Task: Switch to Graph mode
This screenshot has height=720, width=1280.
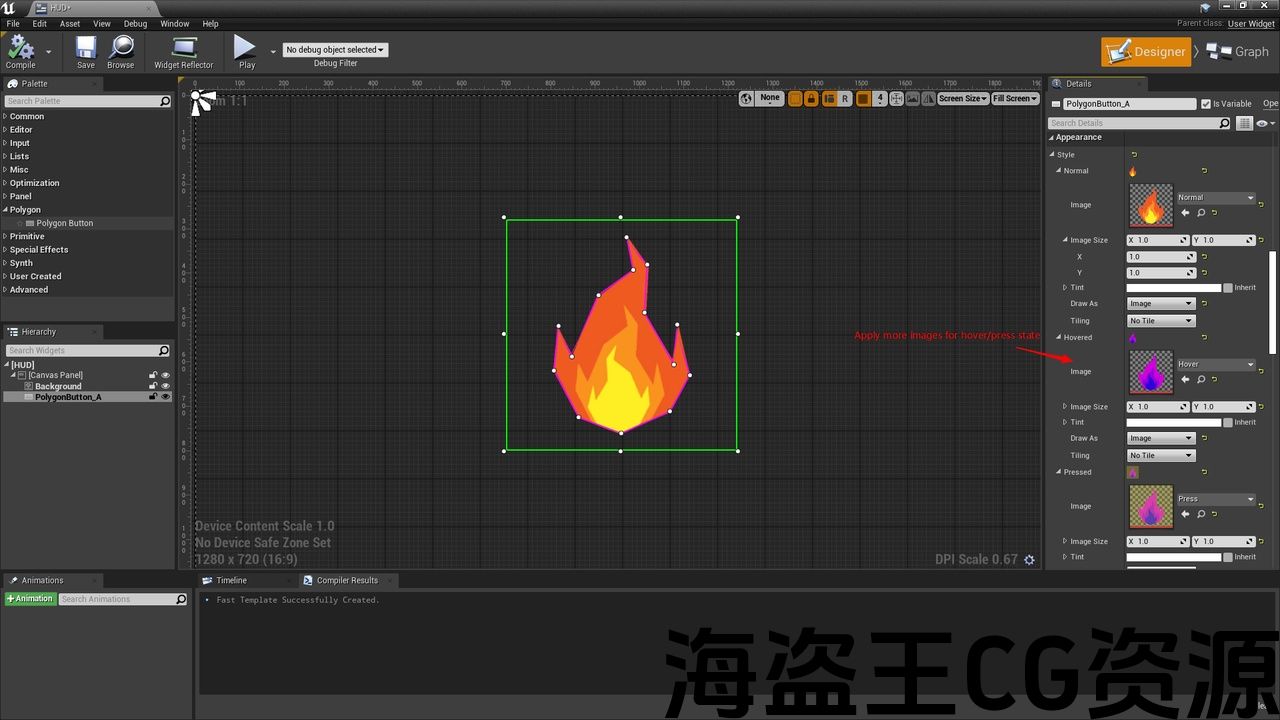Action: (1238, 52)
